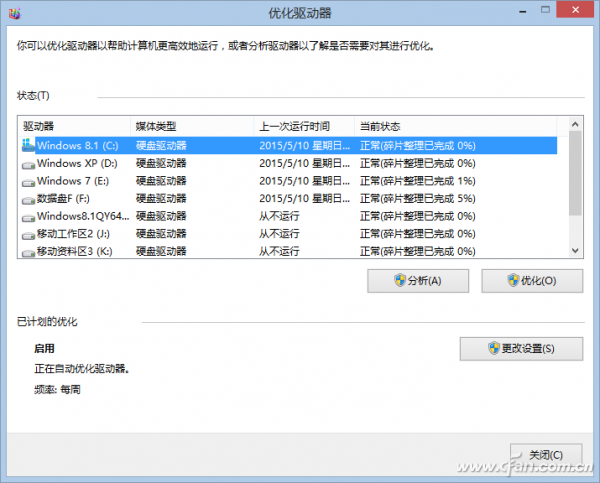
Task: Minimize the 优化驱动器 window
Action: pos(523,11)
